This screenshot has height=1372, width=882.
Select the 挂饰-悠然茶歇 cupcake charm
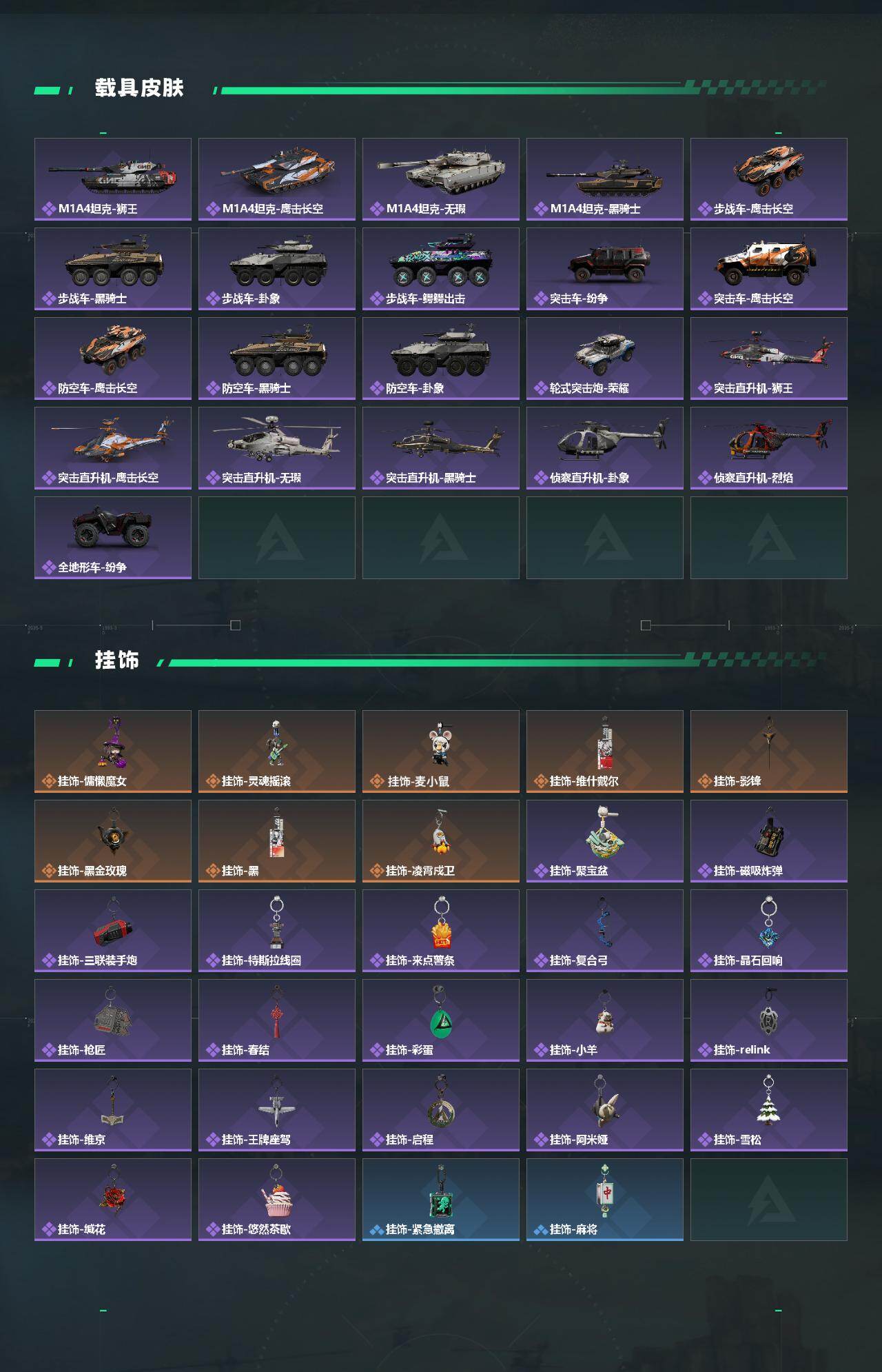[277, 1191]
